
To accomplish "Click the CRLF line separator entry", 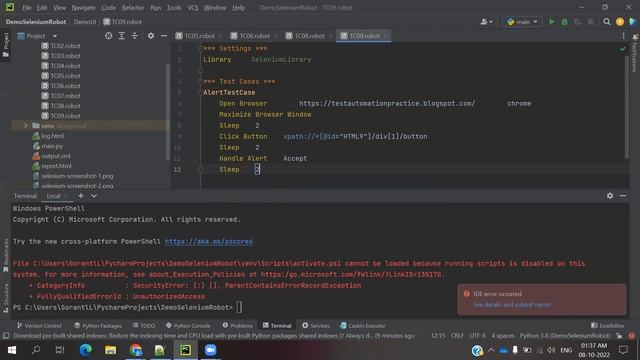I will pos(457,336).
